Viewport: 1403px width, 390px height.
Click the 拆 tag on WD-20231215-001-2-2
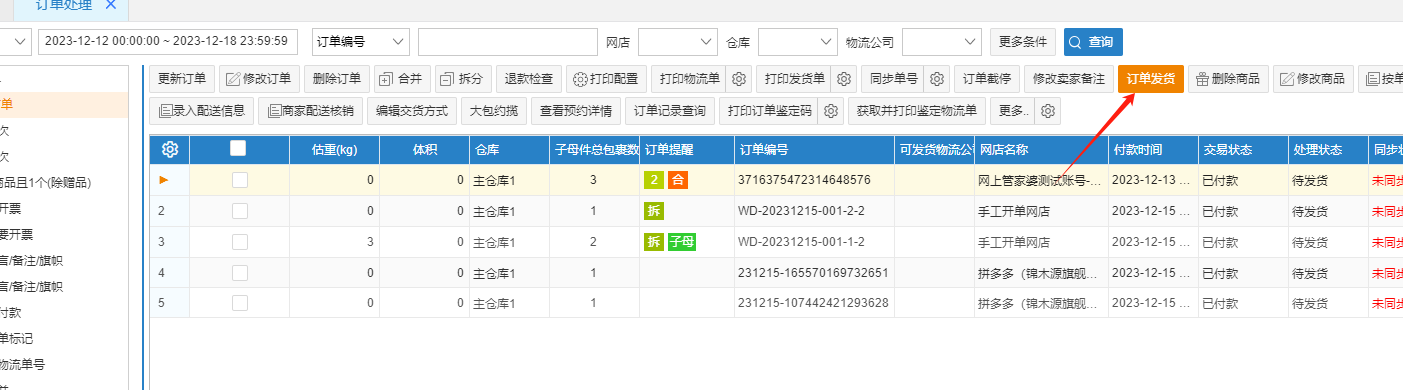coord(654,211)
